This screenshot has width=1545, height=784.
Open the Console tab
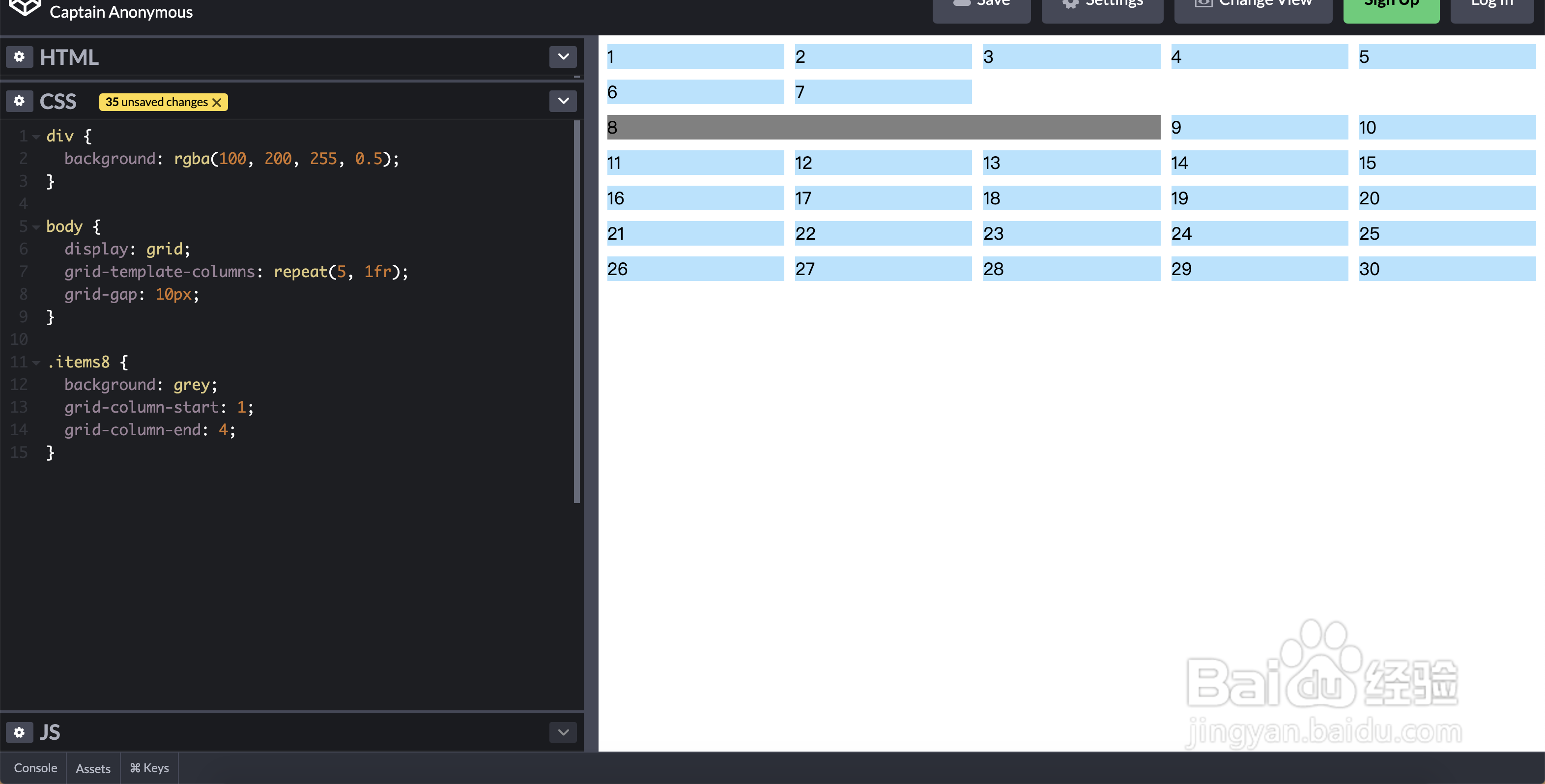[35, 768]
